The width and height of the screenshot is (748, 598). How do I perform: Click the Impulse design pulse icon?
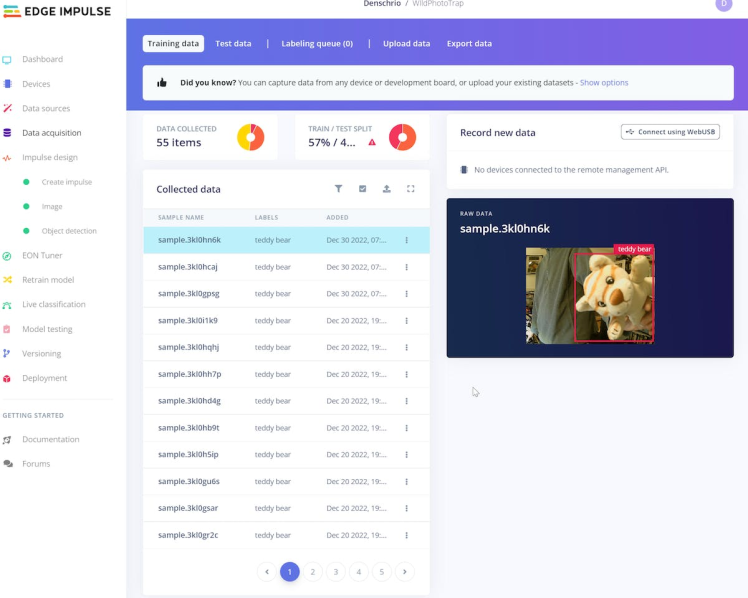point(7,157)
